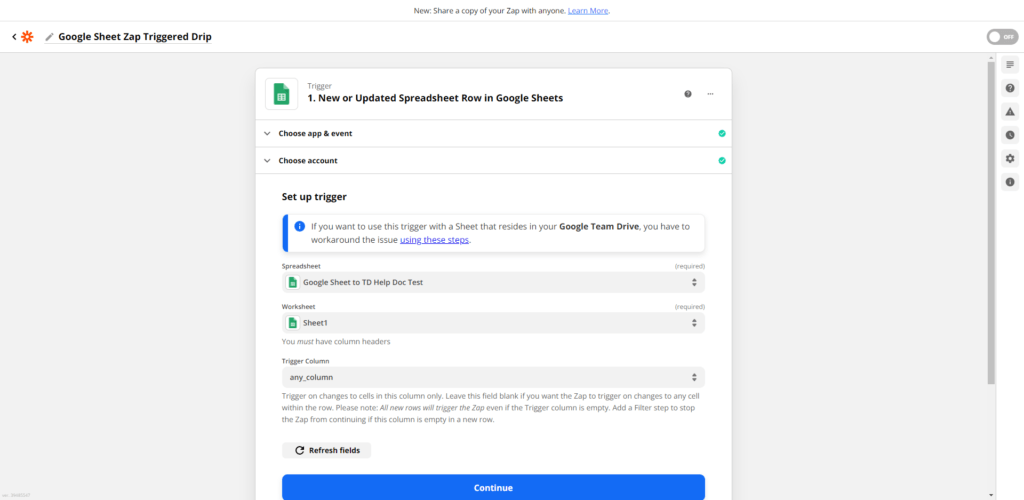
Task: Open the history clock icon in right sidebar
Action: tap(1010, 135)
